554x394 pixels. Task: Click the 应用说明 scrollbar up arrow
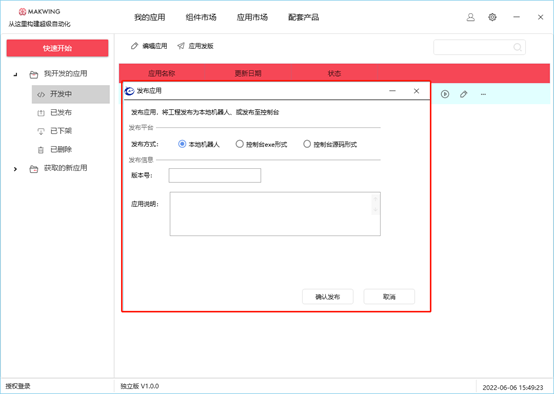[x=375, y=199]
